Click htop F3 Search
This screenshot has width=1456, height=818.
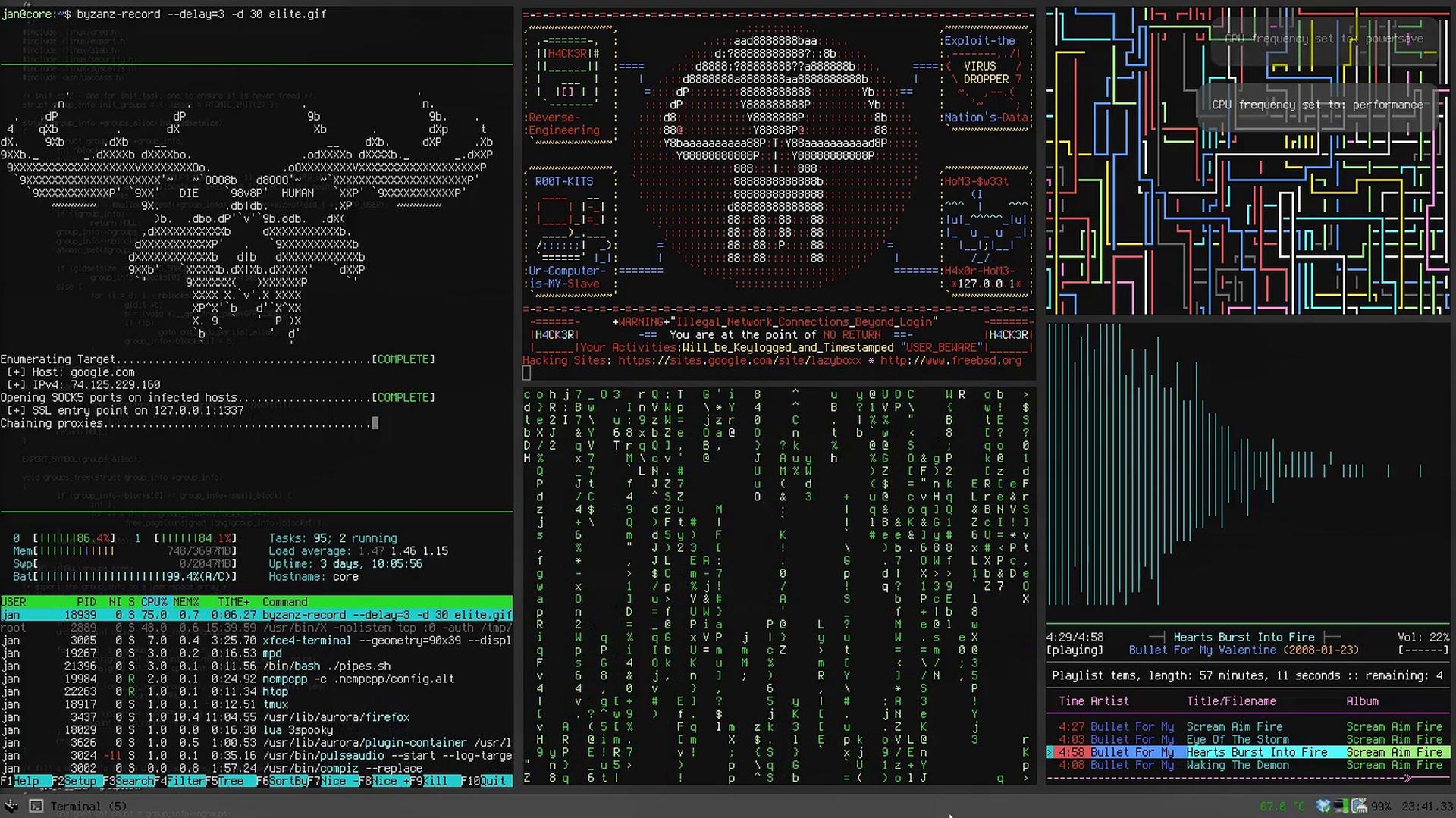[x=128, y=781]
